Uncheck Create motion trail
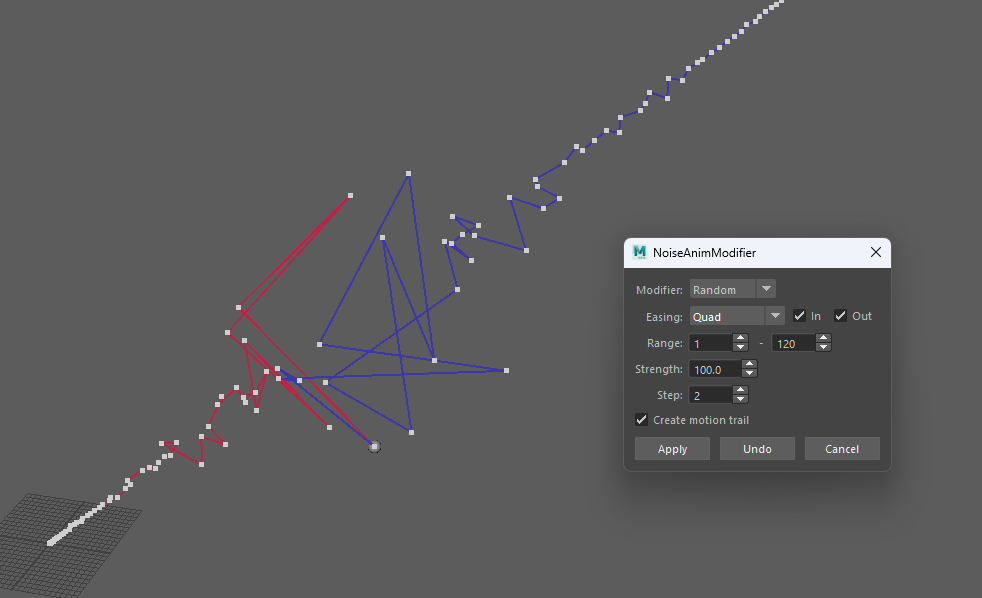The width and height of the screenshot is (982, 598). coord(641,420)
